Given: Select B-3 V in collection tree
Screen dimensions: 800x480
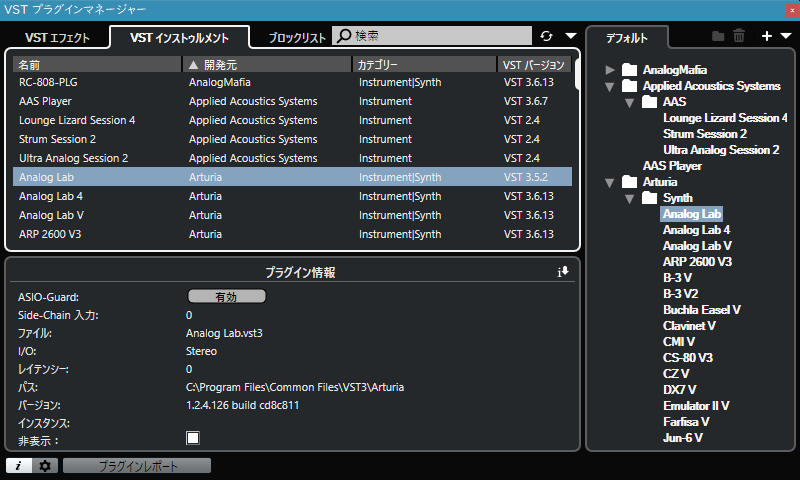Looking at the screenshot, I should click(677, 277).
